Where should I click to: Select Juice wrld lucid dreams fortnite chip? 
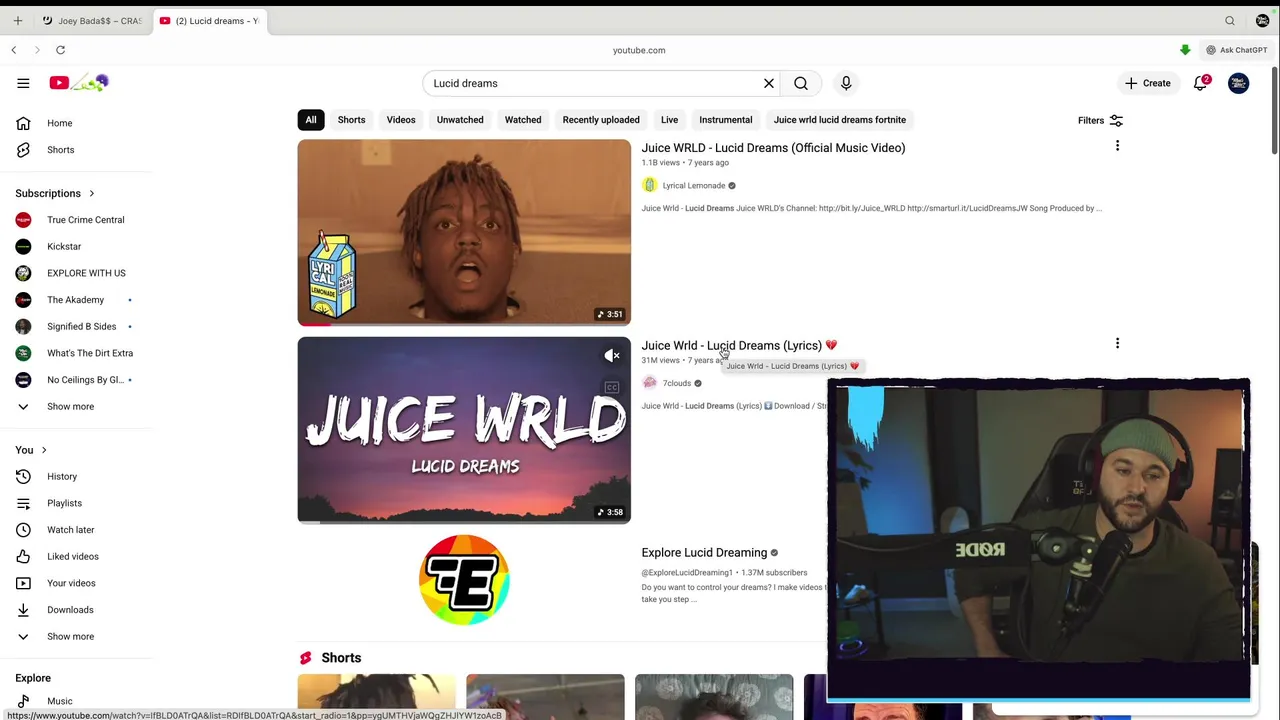coord(840,120)
